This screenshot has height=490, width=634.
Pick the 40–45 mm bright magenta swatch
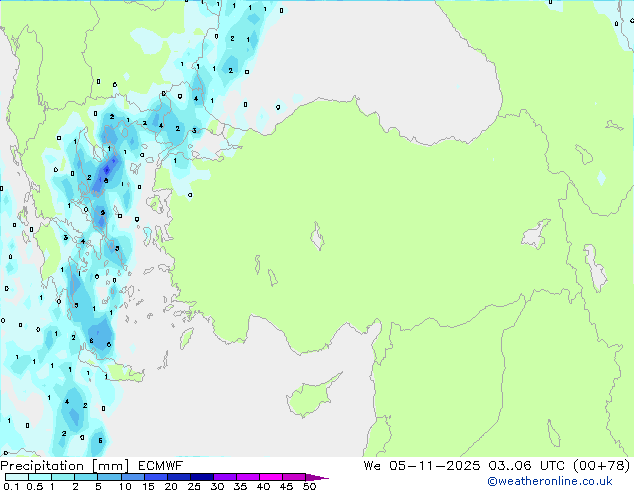pos(271,477)
